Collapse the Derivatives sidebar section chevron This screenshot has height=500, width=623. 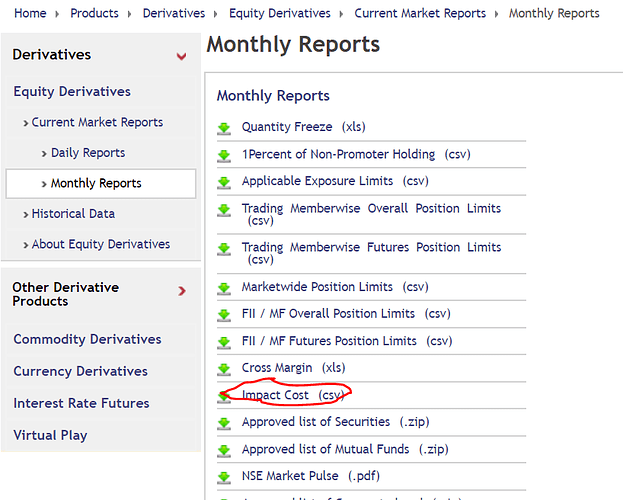182,56
